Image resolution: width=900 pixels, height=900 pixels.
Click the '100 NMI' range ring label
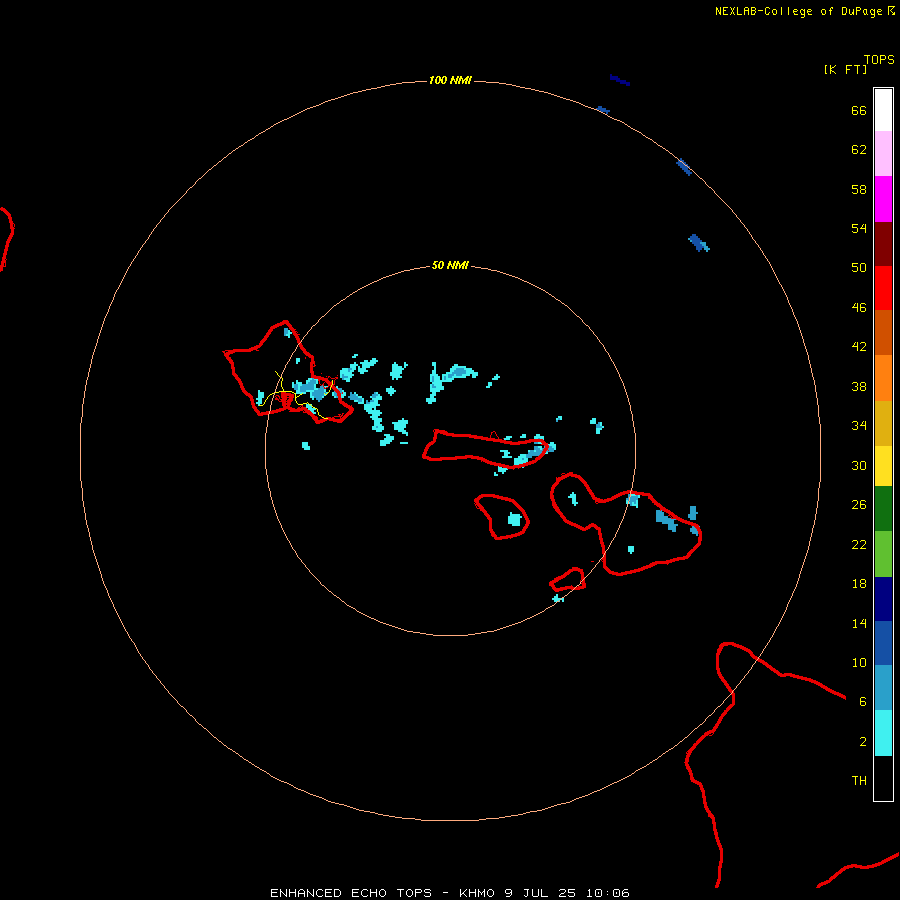[451, 80]
